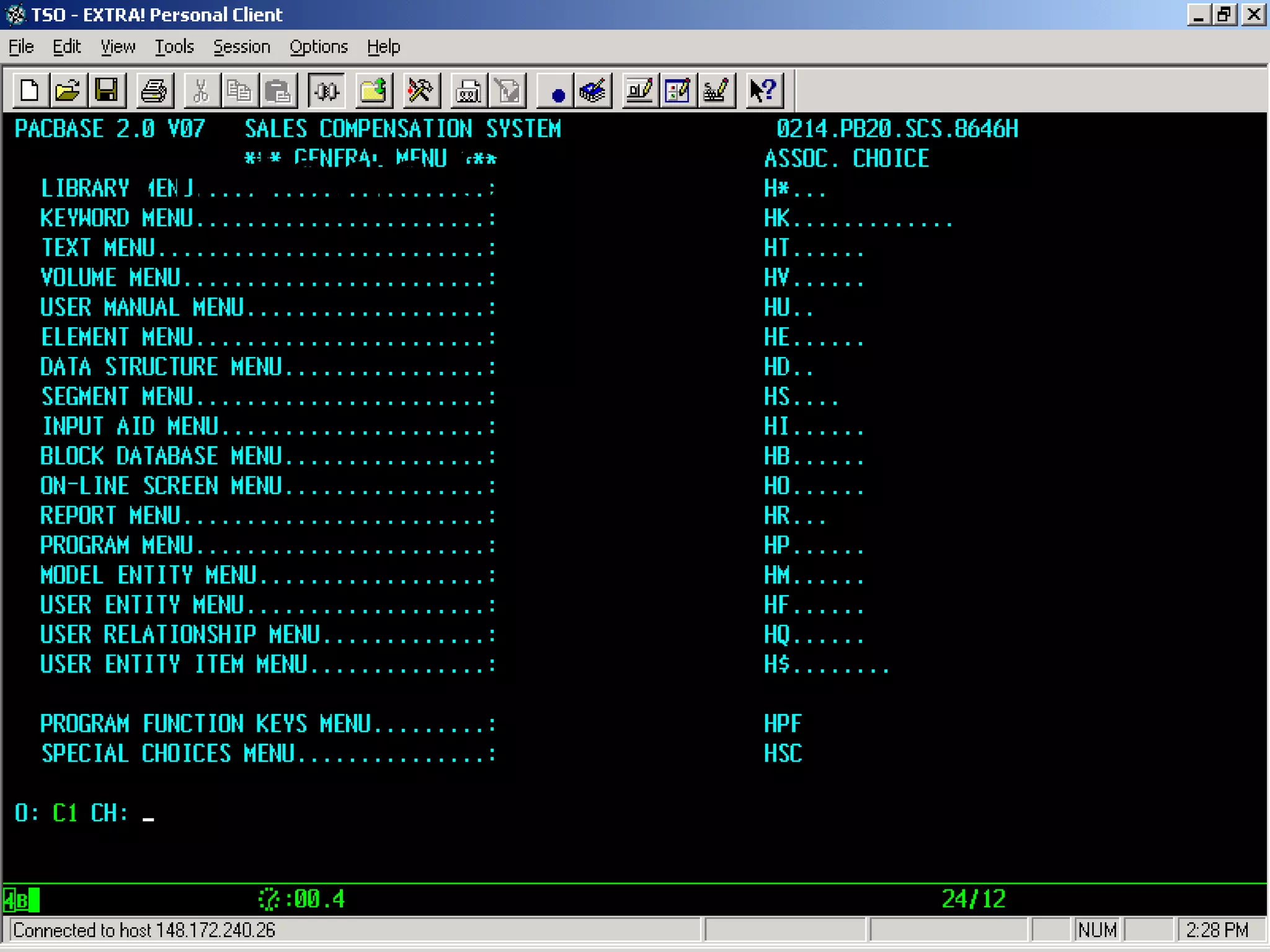Click the NUM indicator in status bar
The width and height of the screenshot is (1270, 952).
coord(1096,930)
